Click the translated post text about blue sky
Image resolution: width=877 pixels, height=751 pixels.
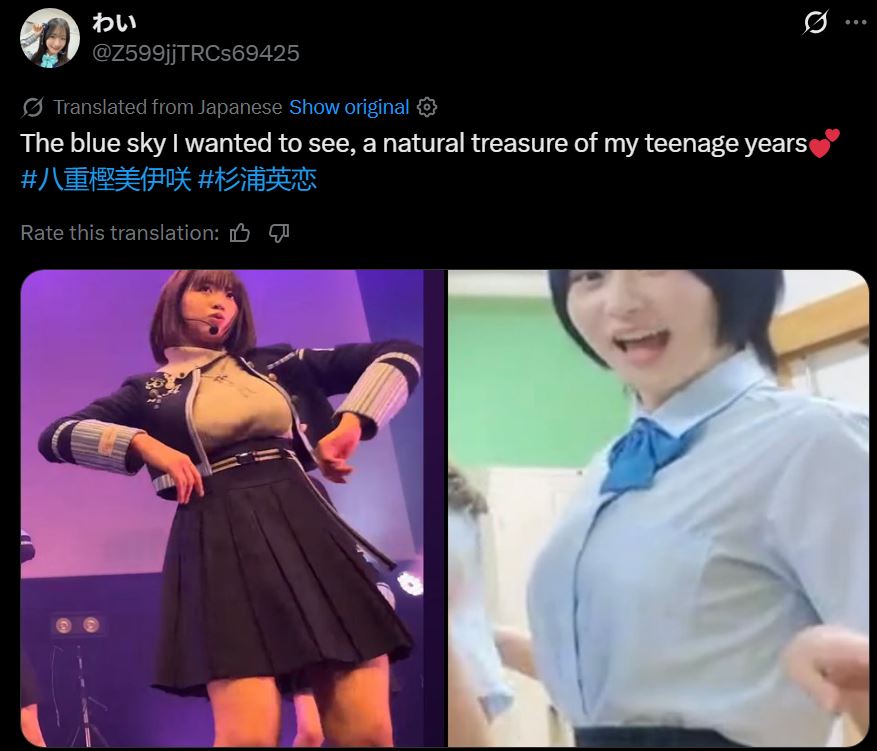pyautogui.click(x=414, y=144)
